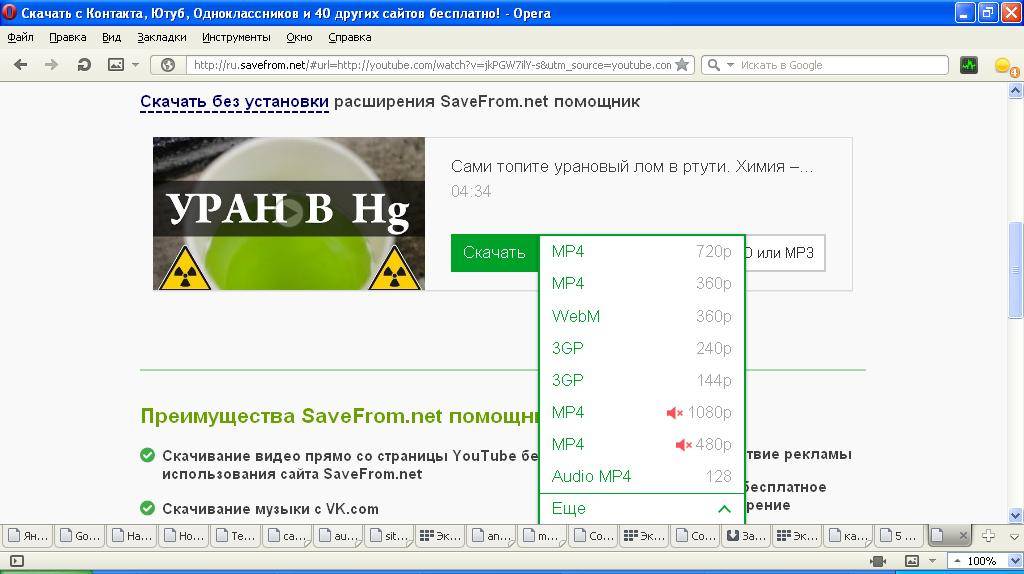
Task: Open the search engine selector magnifier
Action: pyautogui.click(x=714, y=65)
